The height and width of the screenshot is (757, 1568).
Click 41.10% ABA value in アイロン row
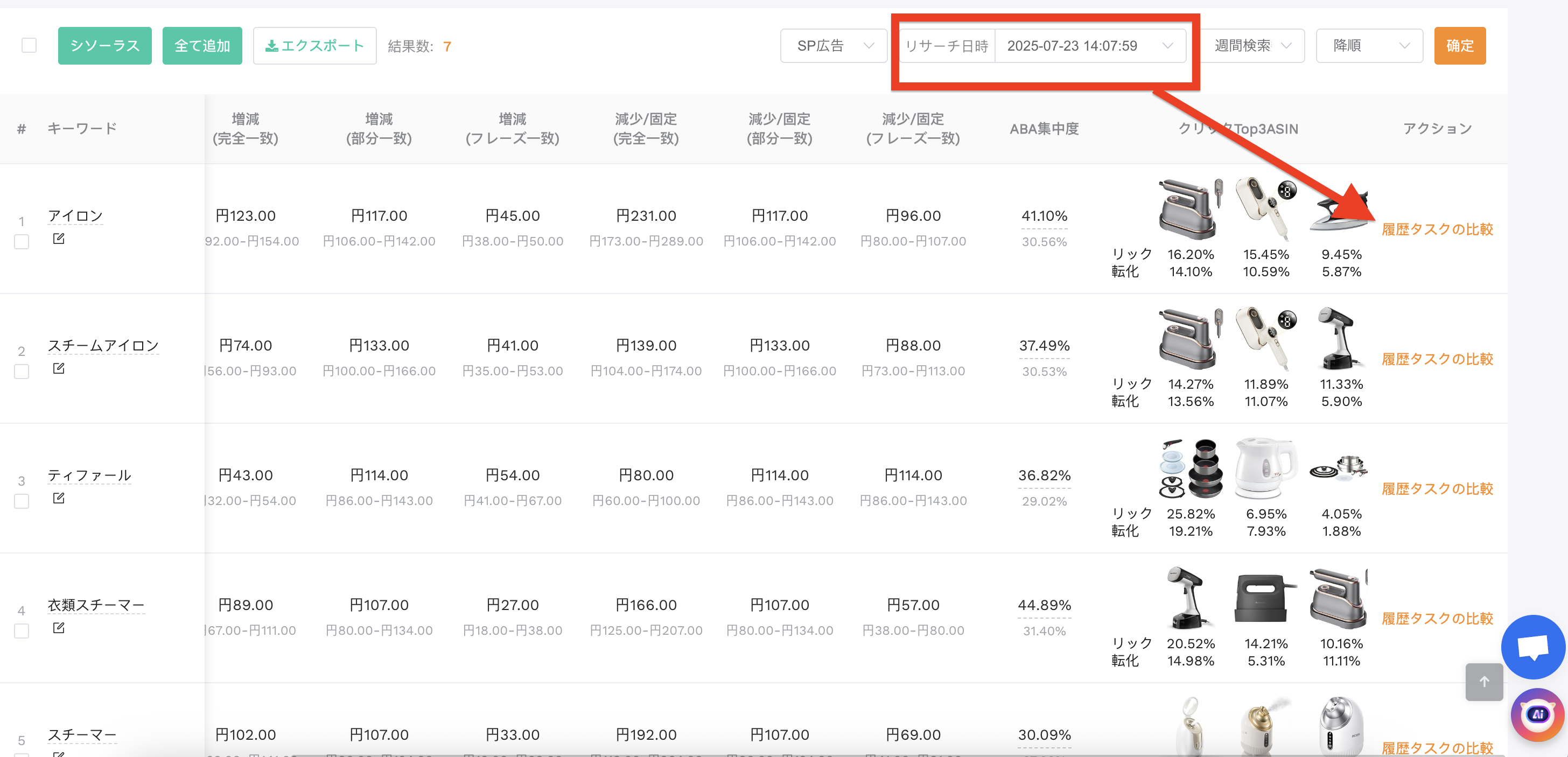click(x=1044, y=216)
